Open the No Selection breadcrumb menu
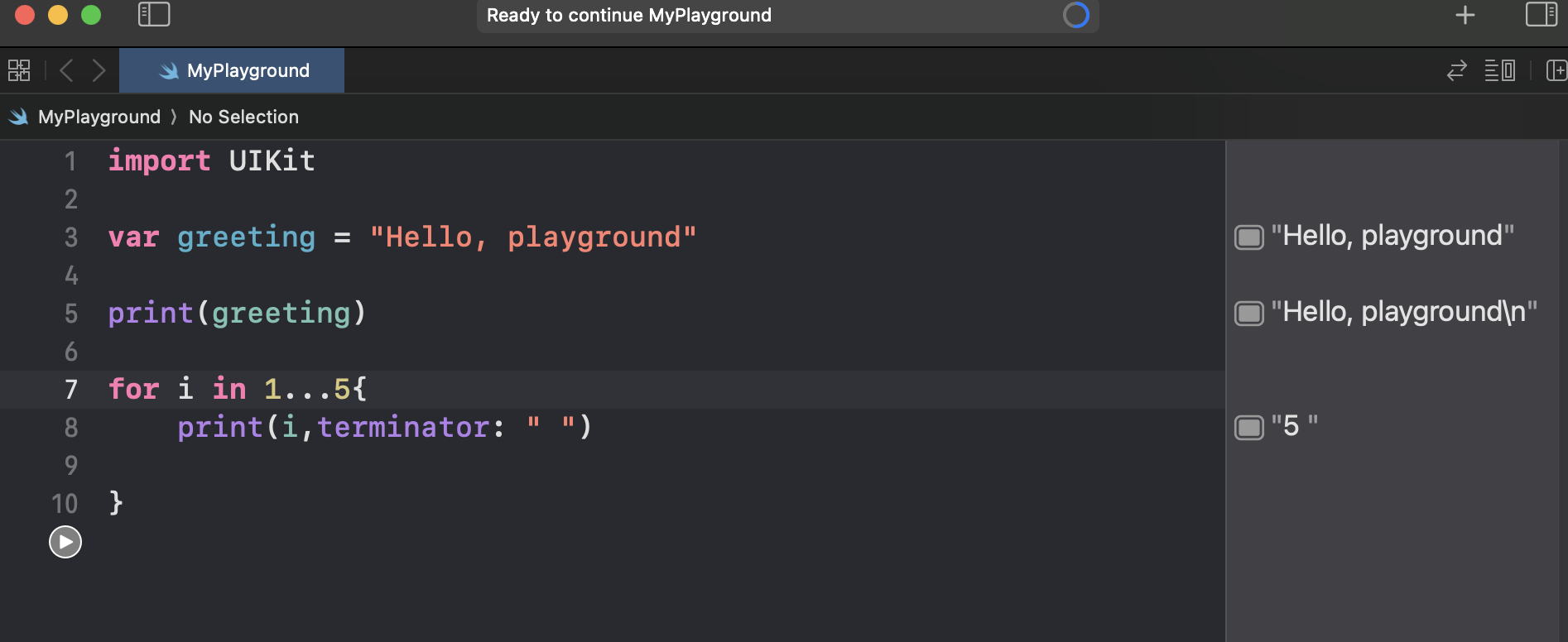Image resolution: width=1568 pixels, height=642 pixels. point(243,117)
